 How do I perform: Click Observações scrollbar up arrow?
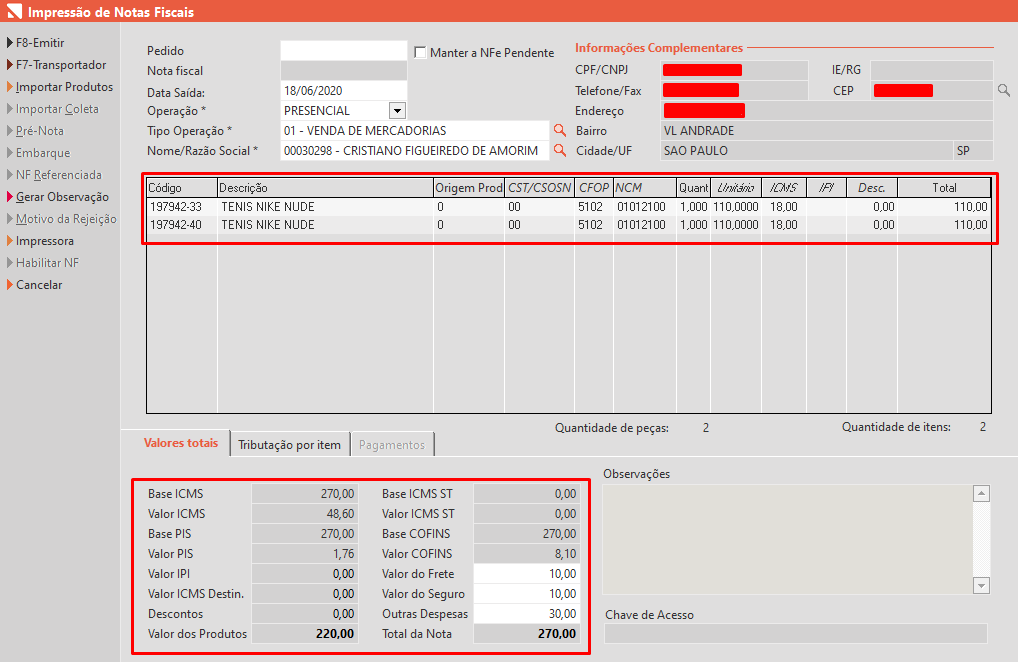981,494
